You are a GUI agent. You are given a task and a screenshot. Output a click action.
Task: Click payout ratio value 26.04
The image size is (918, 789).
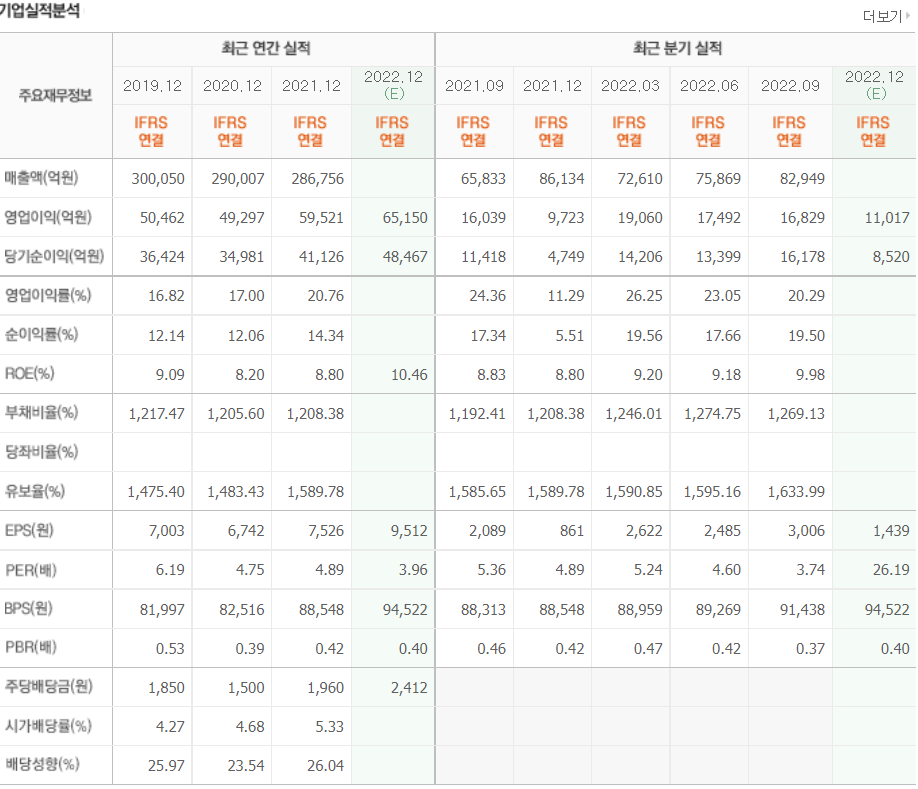(326, 766)
